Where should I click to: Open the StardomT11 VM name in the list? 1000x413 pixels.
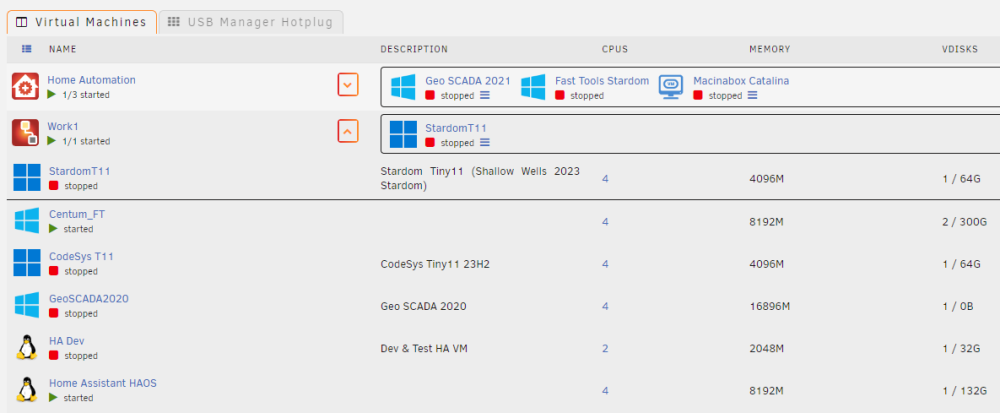[x=80, y=171]
